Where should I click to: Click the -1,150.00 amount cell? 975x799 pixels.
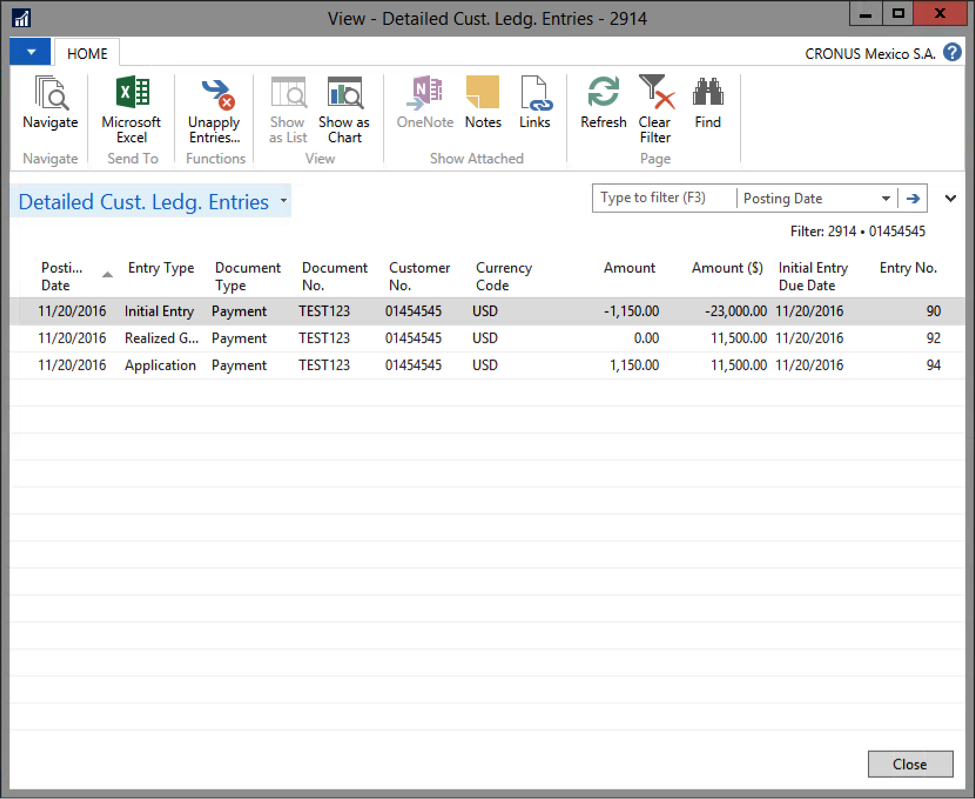(631, 312)
